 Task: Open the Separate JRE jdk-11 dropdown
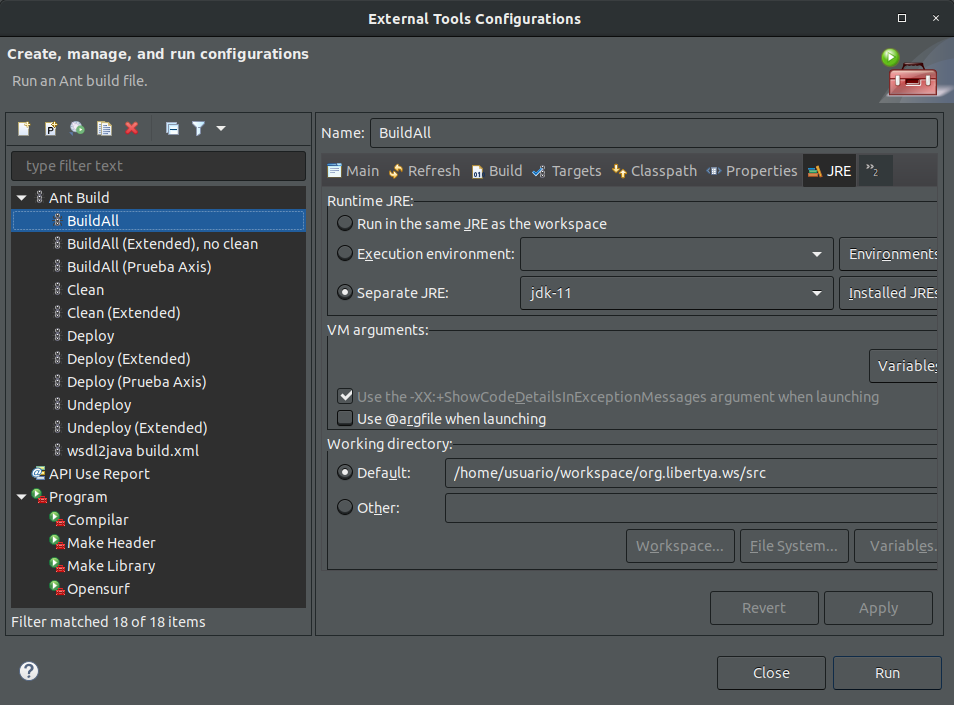click(x=677, y=293)
